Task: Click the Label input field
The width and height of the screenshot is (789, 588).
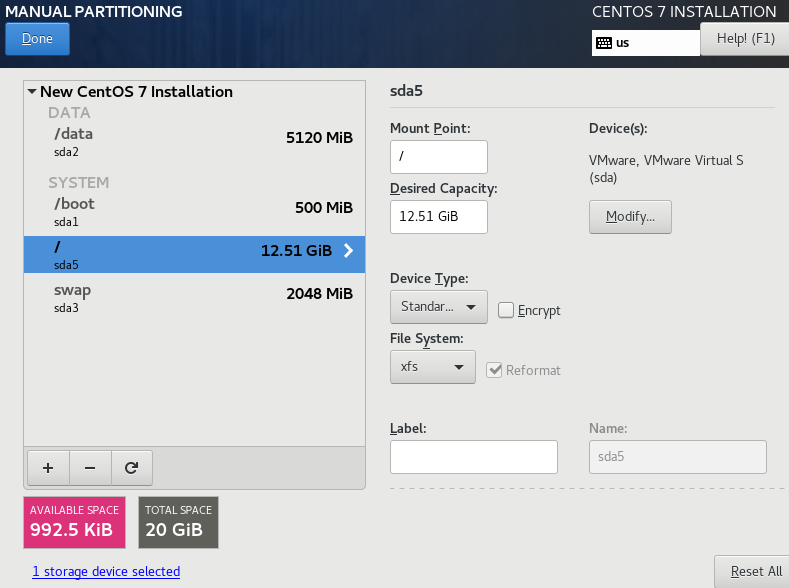Action: [474, 457]
